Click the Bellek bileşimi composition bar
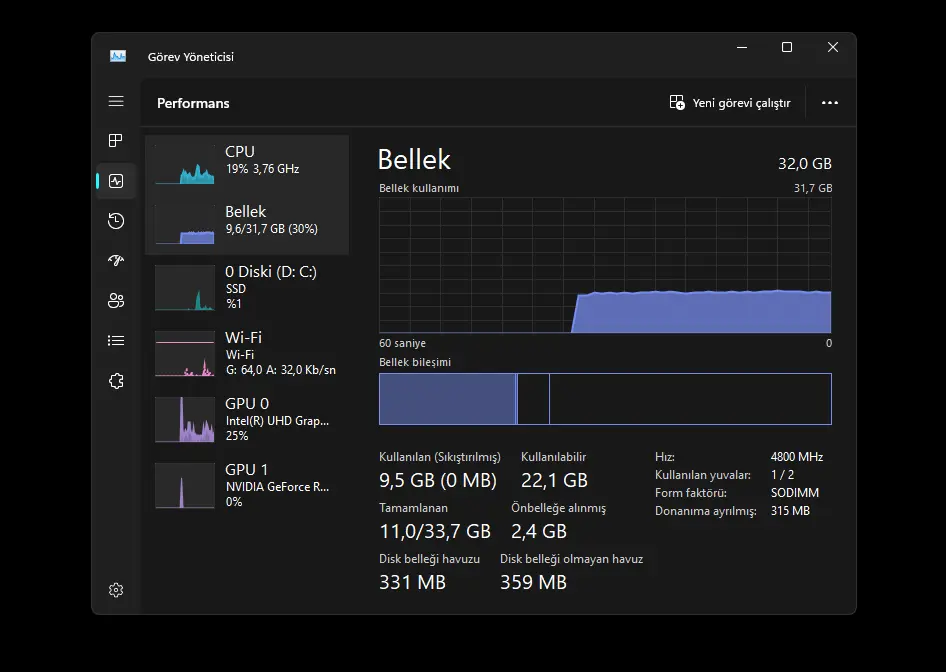The width and height of the screenshot is (946, 672). point(605,399)
